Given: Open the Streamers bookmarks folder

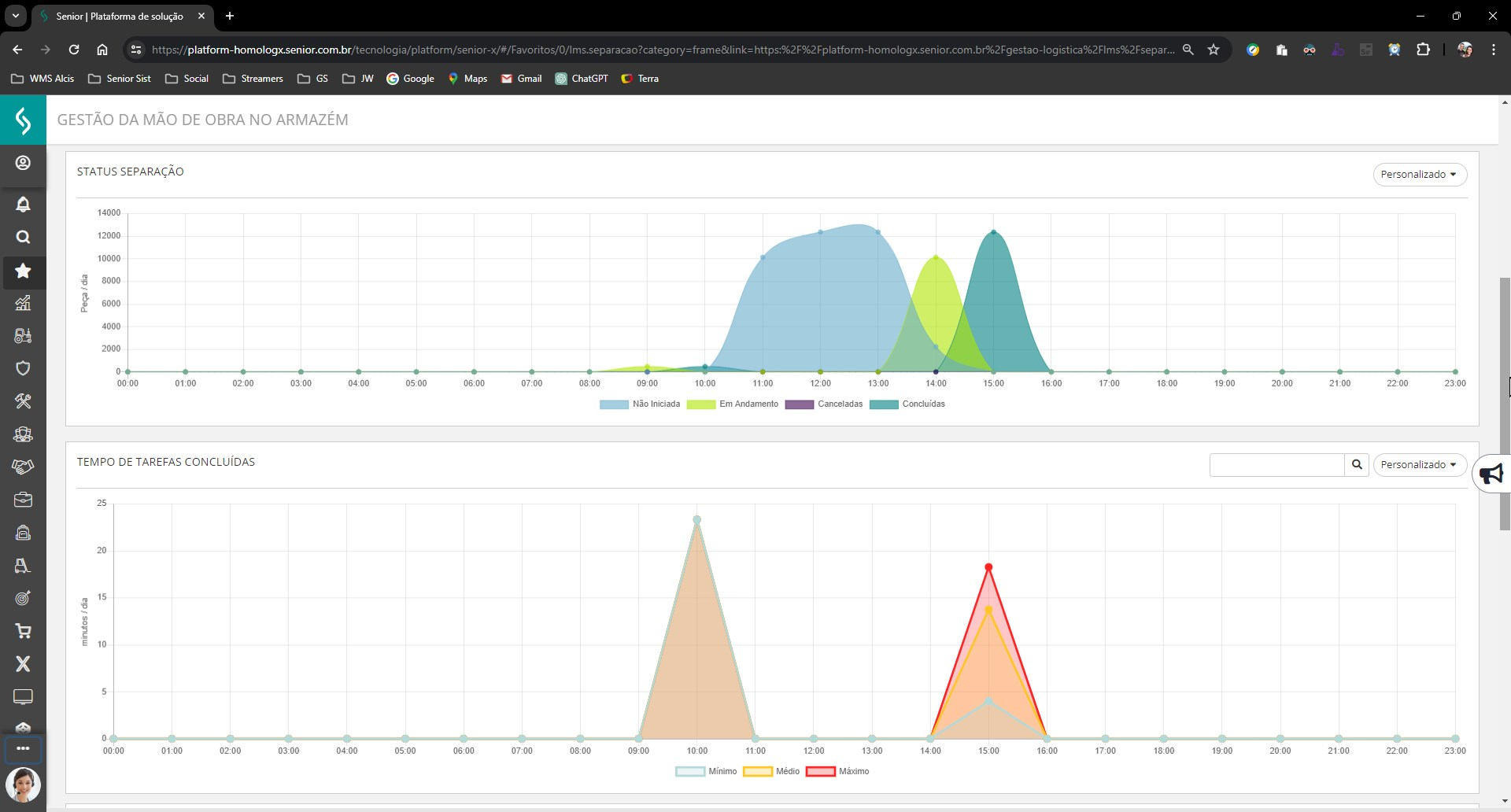Looking at the screenshot, I should (x=253, y=79).
